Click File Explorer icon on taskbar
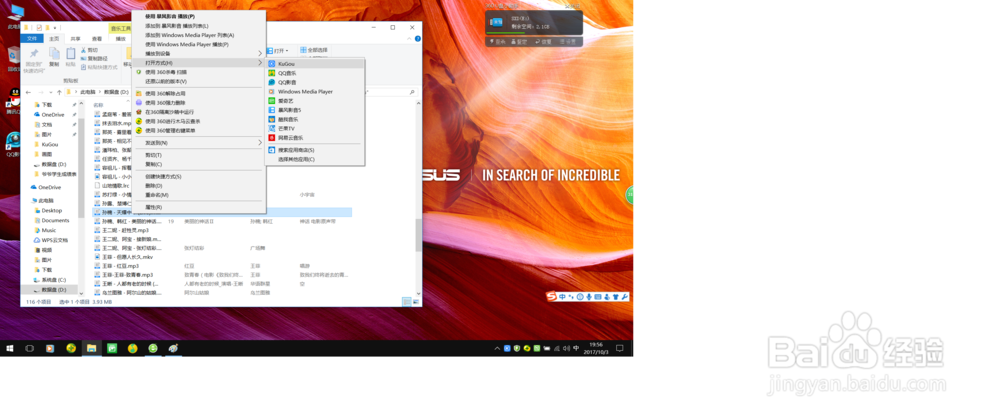The width and height of the screenshot is (1000, 418). [x=91, y=348]
